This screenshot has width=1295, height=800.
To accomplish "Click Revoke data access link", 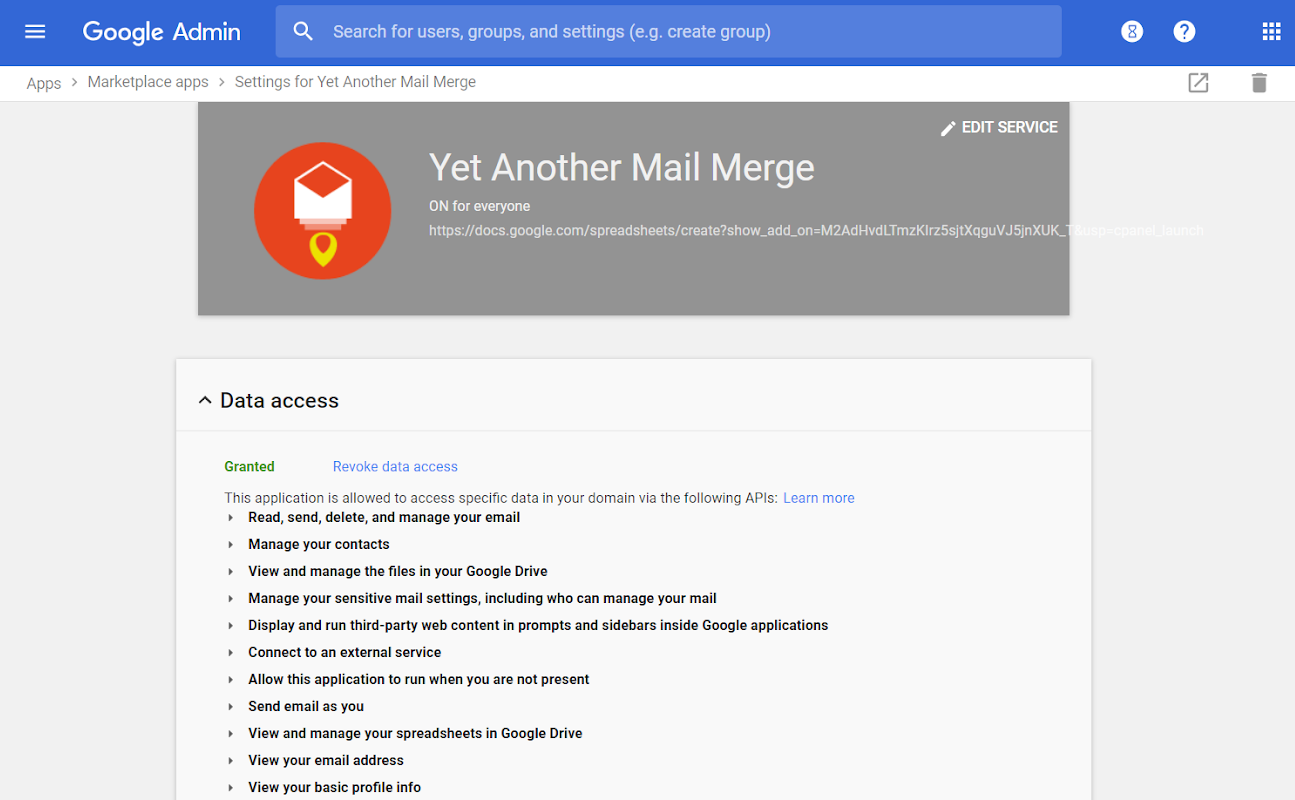I will coord(395,467).
